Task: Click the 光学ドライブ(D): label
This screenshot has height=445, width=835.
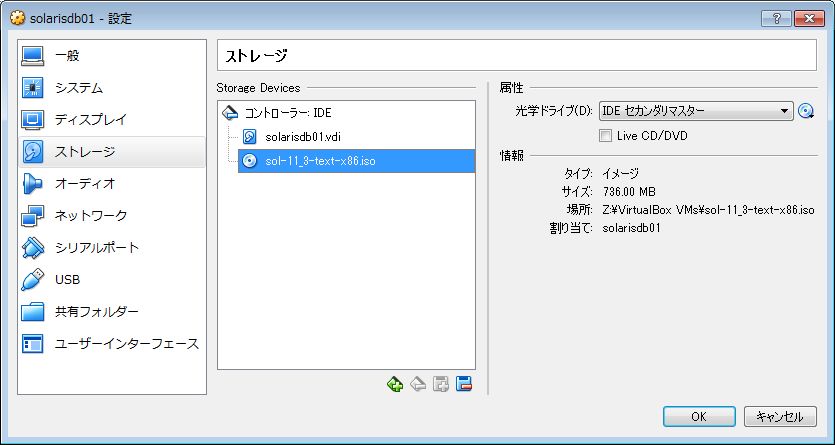Action: [553, 111]
